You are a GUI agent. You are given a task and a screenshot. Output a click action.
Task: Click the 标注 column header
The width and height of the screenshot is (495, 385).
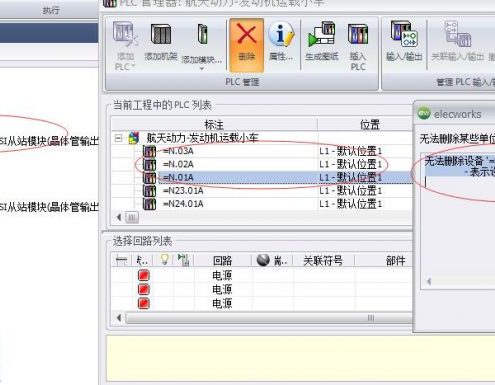tap(214, 125)
